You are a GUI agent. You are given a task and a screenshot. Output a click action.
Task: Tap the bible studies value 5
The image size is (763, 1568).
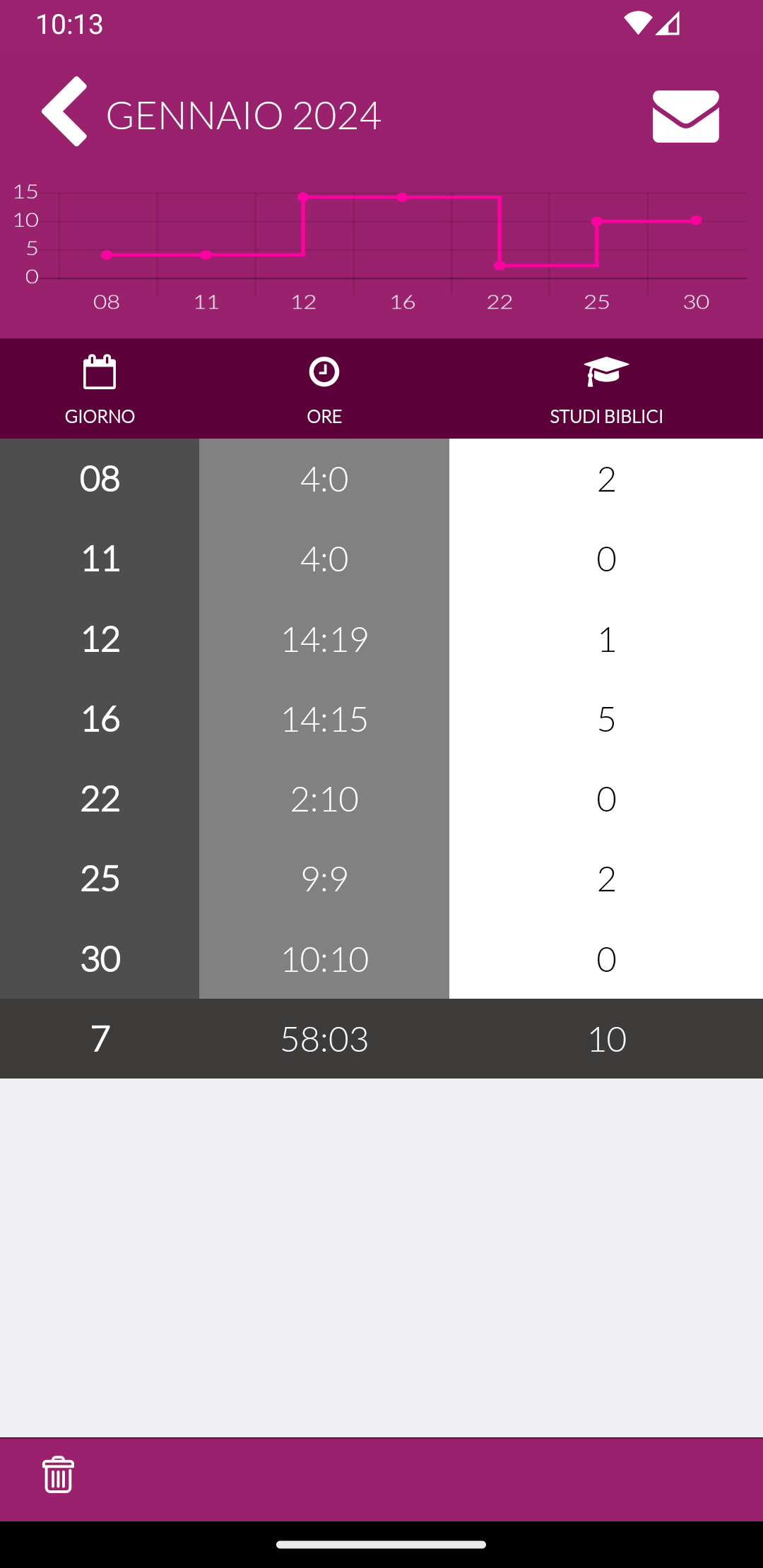pyautogui.click(x=606, y=719)
